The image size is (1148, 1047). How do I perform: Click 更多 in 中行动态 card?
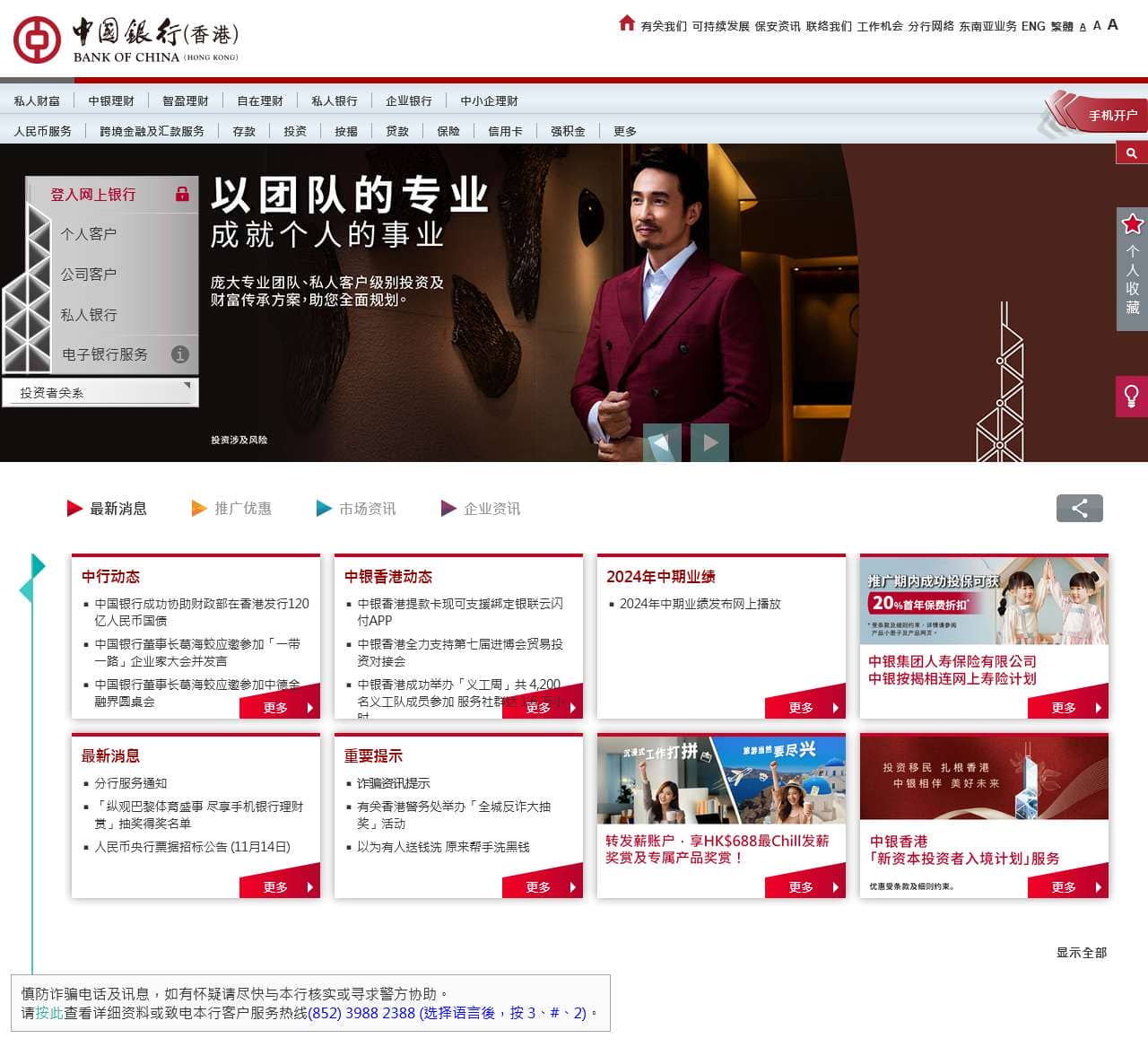pyautogui.click(x=280, y=707)
